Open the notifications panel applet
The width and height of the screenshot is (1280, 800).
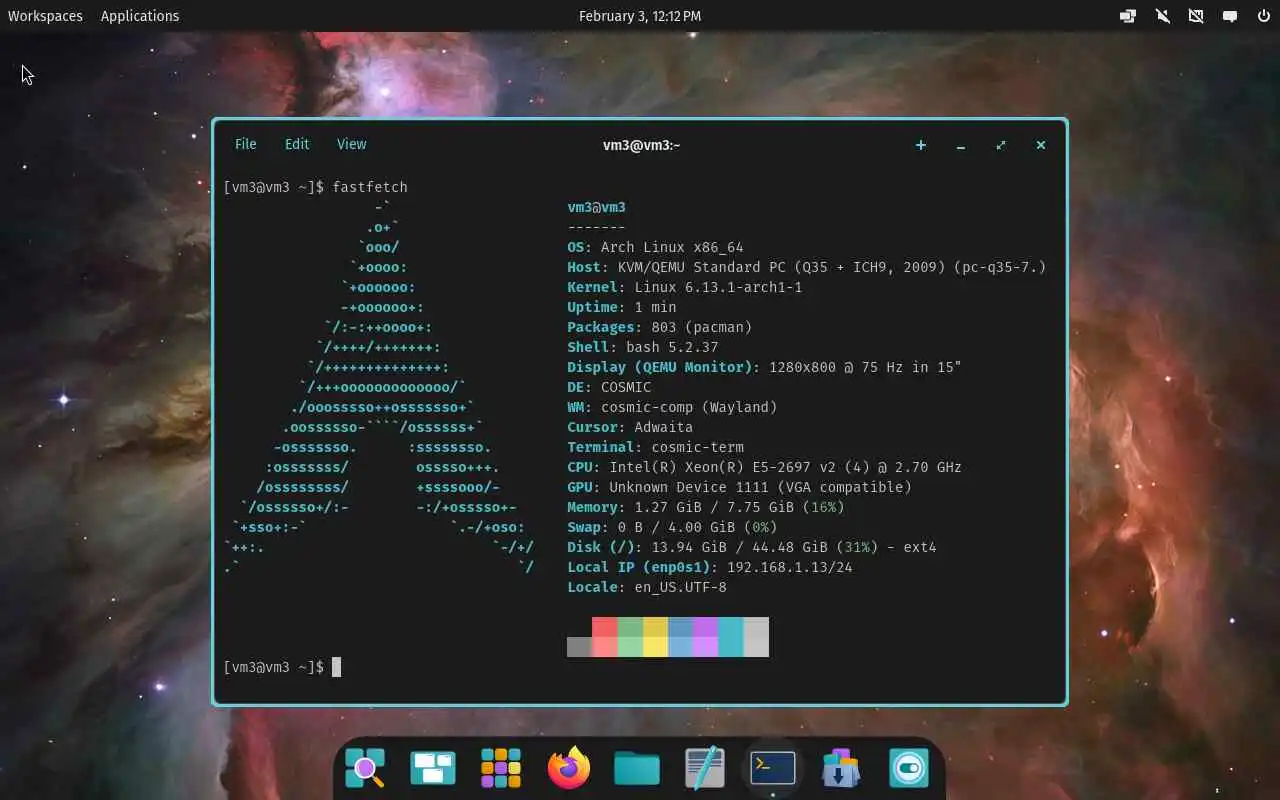coord(1230,16)
